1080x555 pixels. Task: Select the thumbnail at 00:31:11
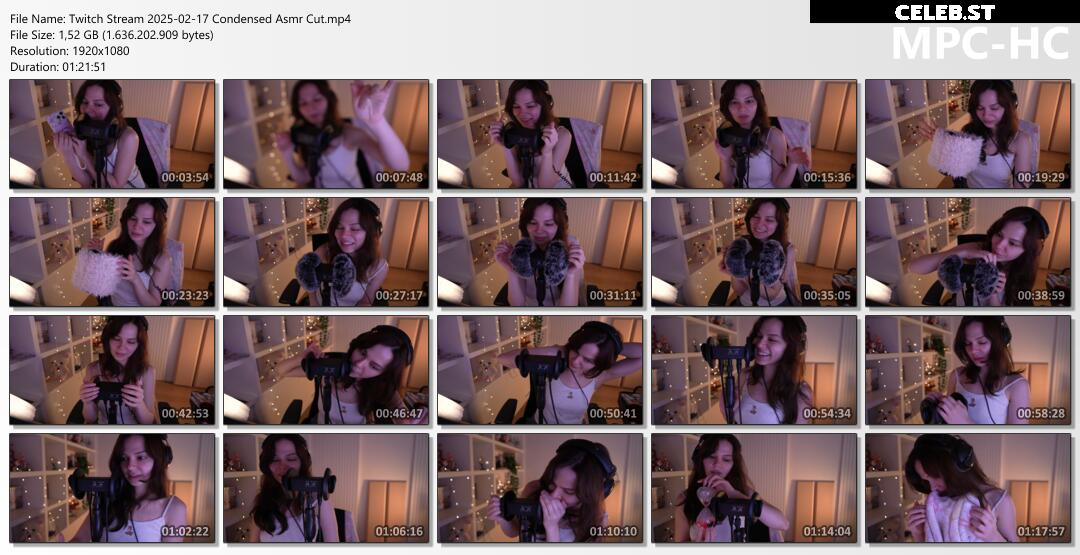click(540, 252)
